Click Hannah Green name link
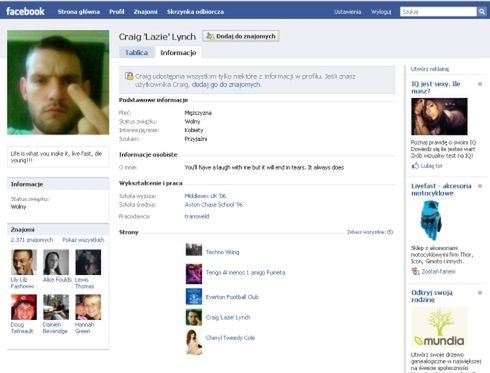This screenshot has width=490, height=373. click(85, 328)
